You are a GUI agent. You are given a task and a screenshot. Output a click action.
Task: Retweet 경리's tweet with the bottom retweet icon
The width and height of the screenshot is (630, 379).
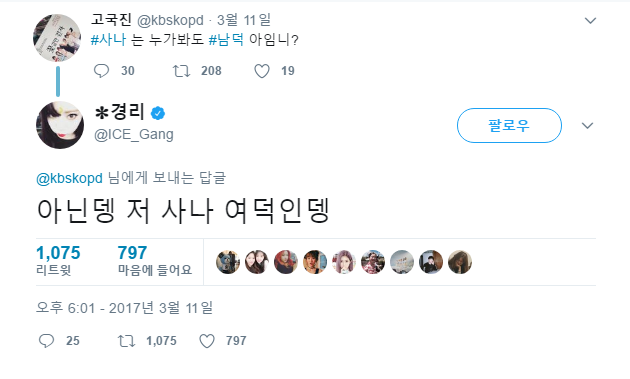click(126, 341)
